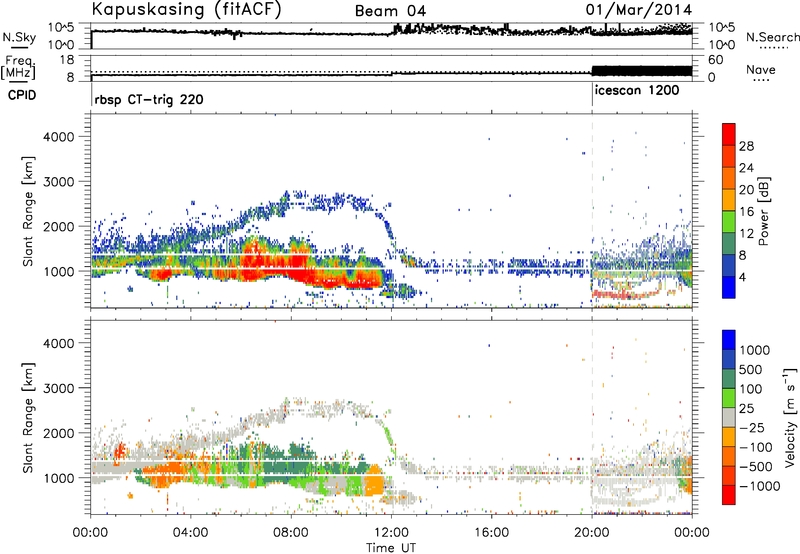The width and height of the screenshot is (800, 554).
Task: Click the "-1000" value on velocity scale
Action: point(759,486)
